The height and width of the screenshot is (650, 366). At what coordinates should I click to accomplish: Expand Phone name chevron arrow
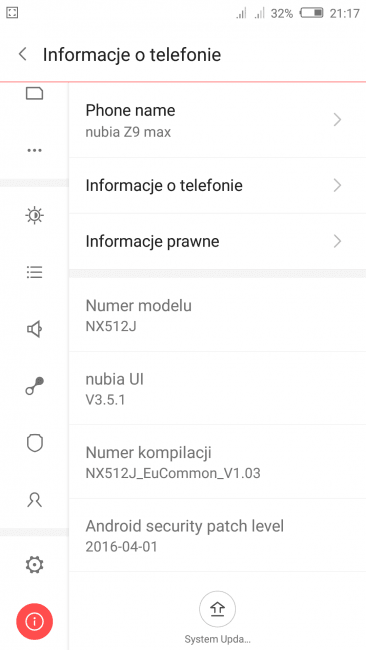(337, 120)
